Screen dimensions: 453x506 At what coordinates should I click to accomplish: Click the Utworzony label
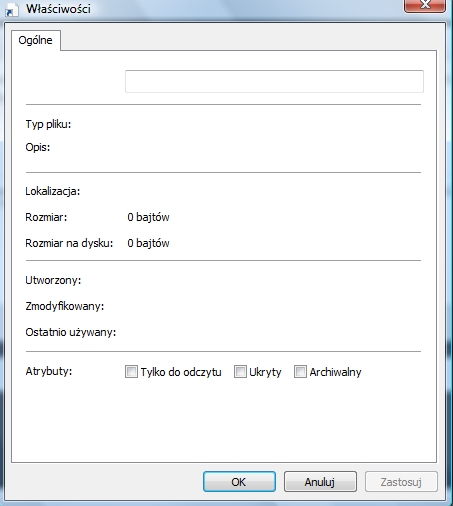click(53, 280)
